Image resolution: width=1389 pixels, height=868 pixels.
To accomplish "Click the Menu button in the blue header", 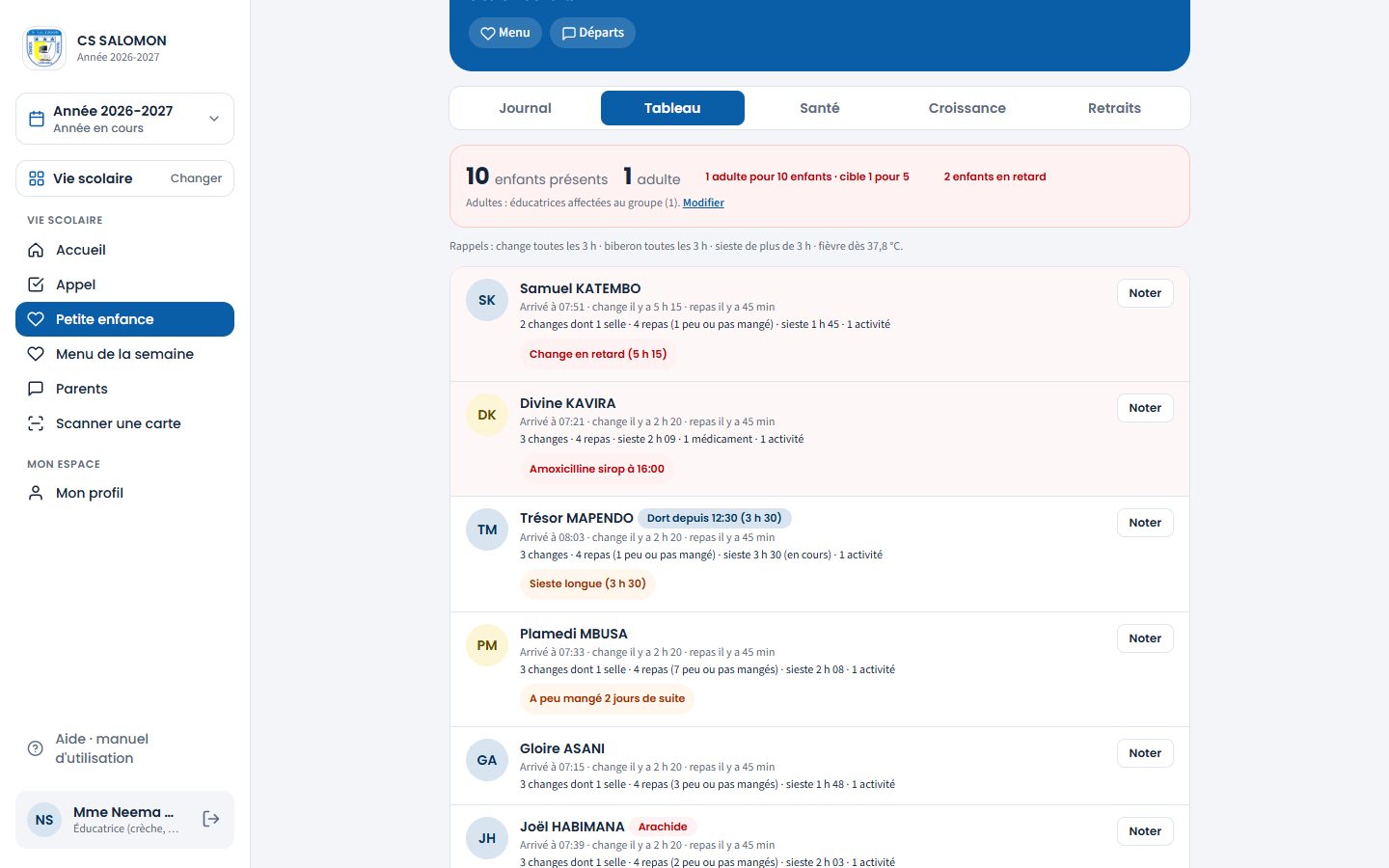I will point(505,33).
